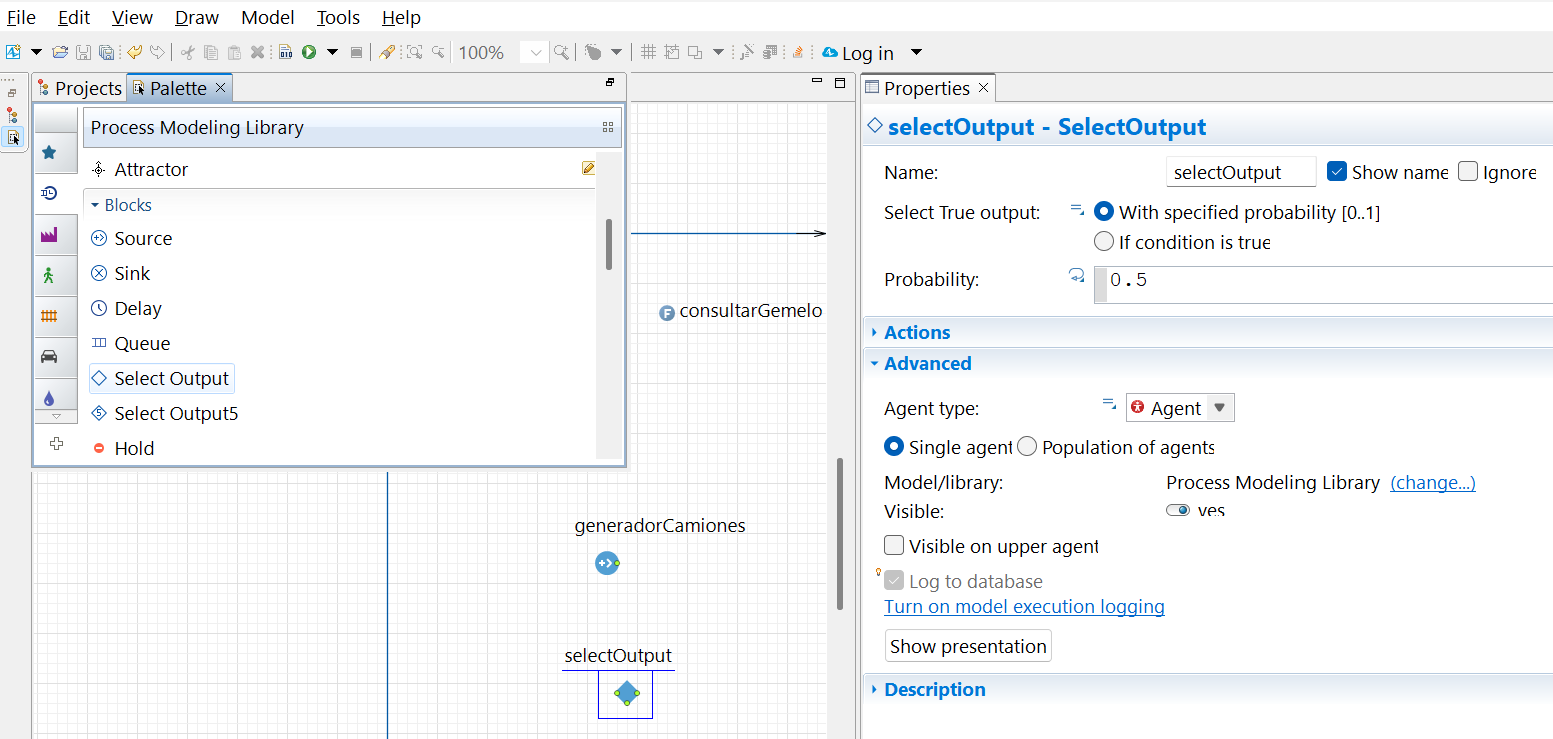Click the 'Turn on model execution logging' link
The height and width of the screenshot is (739, 1553).
point(1025,607)
